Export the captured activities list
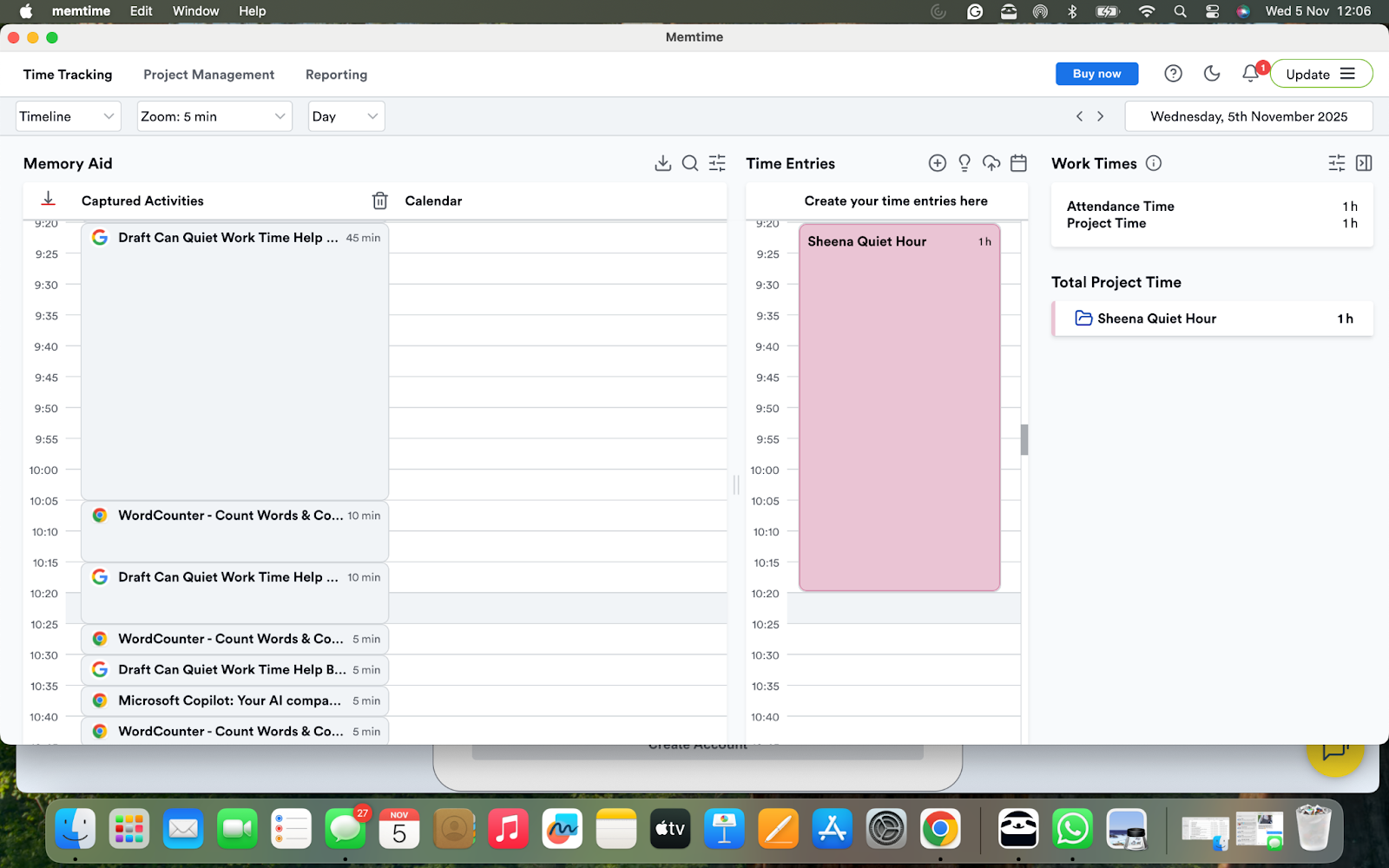 pos(662,162)
